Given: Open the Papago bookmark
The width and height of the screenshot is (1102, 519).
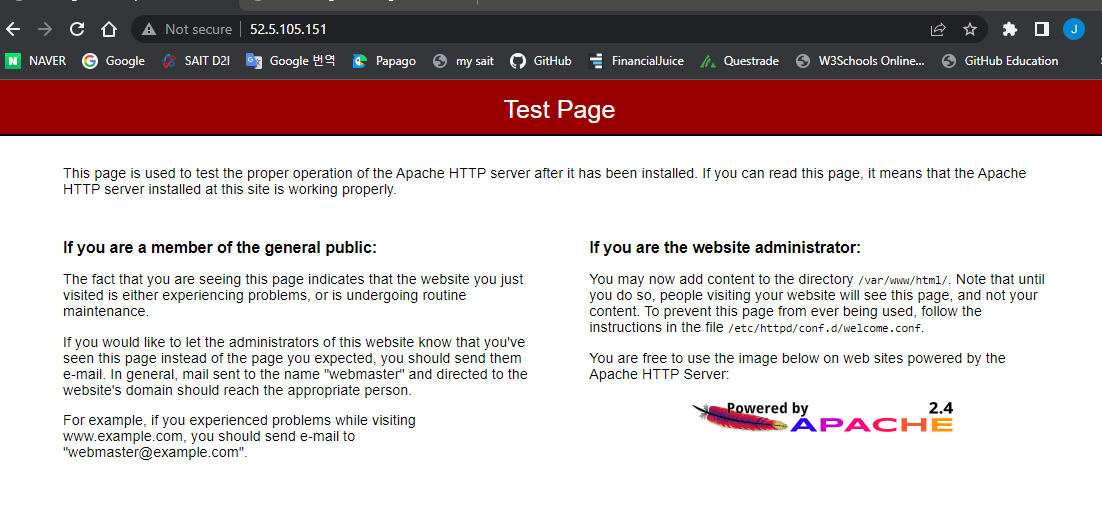Looking at the screenshot, I should pyautogui.click(x=384, y=61).
